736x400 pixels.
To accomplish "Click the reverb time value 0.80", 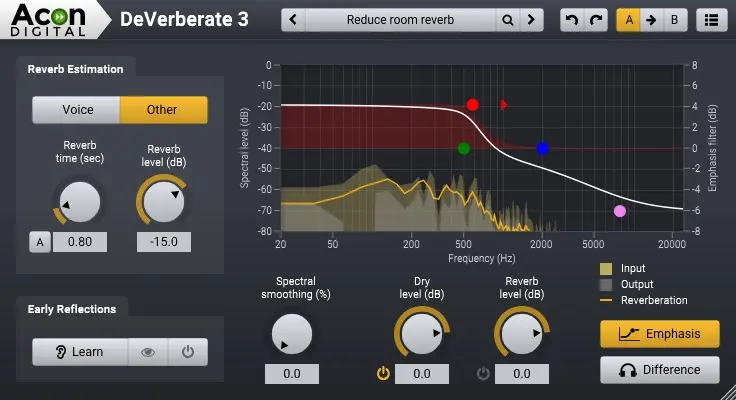I will point(80,242).
